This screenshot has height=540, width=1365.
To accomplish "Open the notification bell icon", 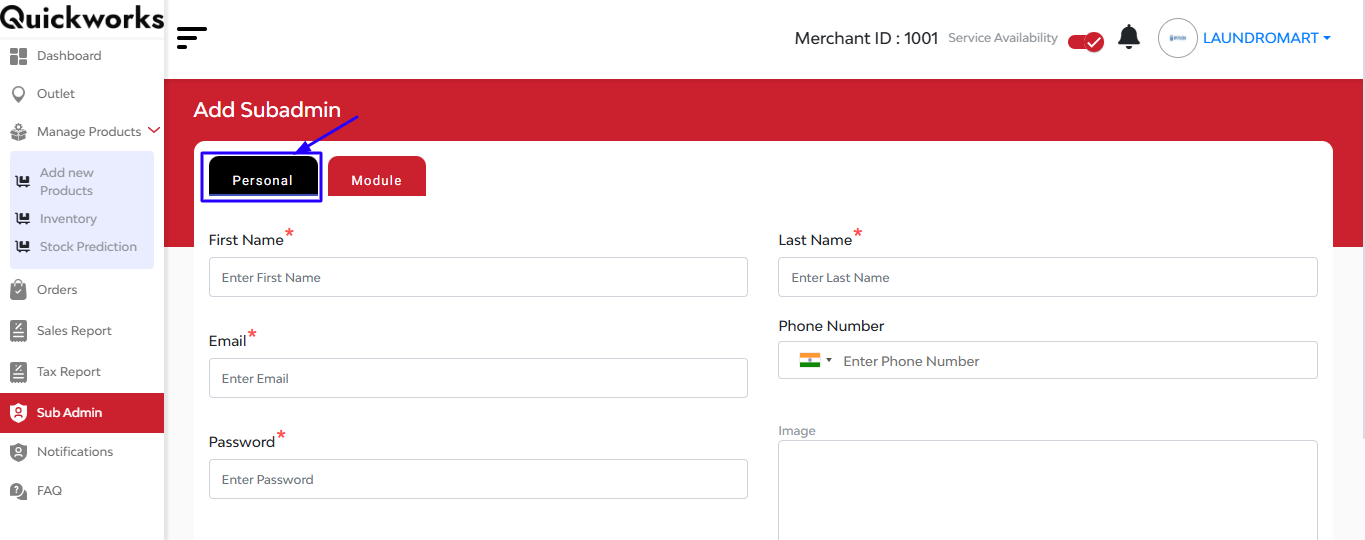I will coord(1129,37).
